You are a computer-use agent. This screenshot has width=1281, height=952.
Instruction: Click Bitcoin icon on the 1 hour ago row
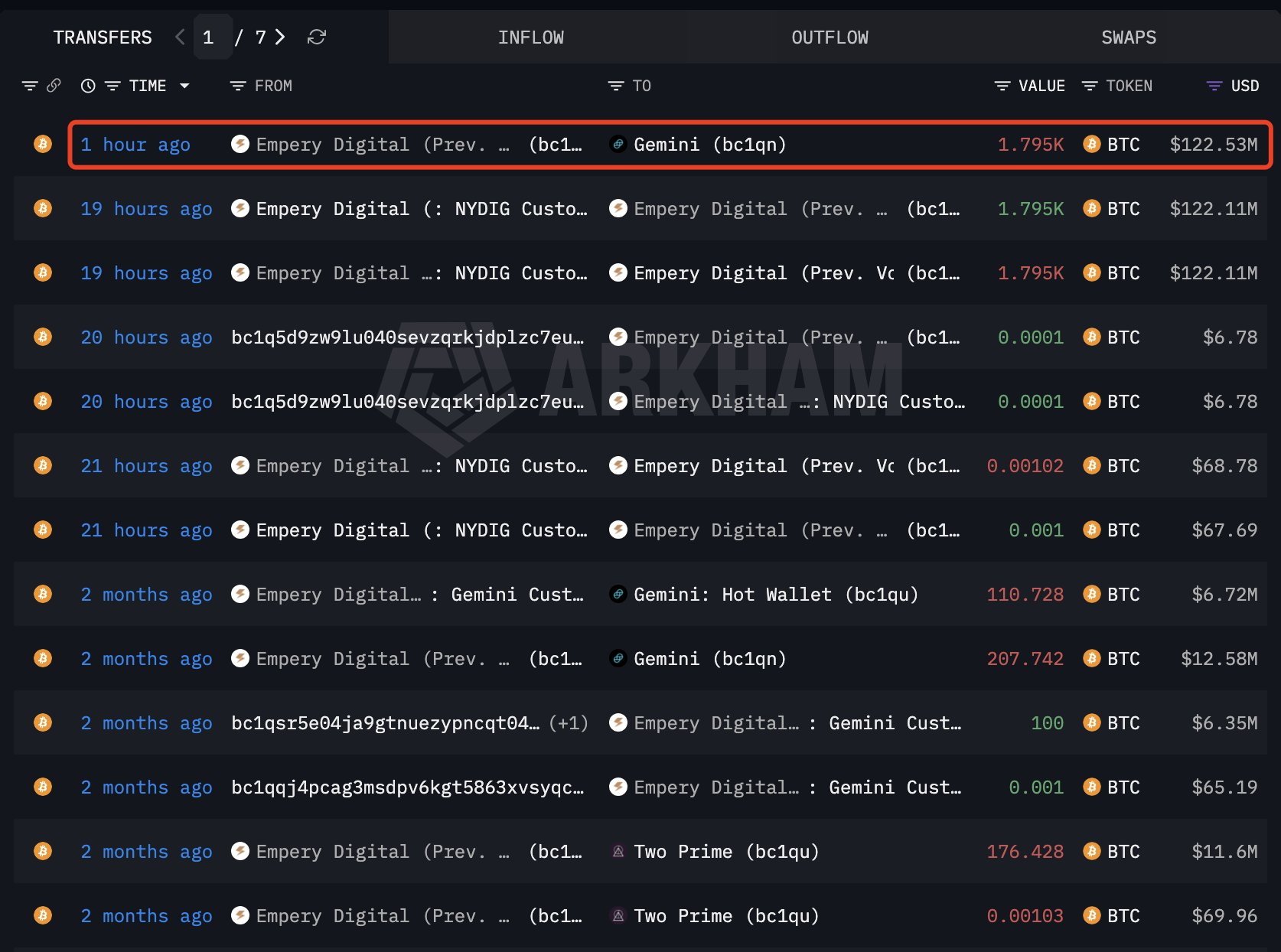click(x=43, y=144)
